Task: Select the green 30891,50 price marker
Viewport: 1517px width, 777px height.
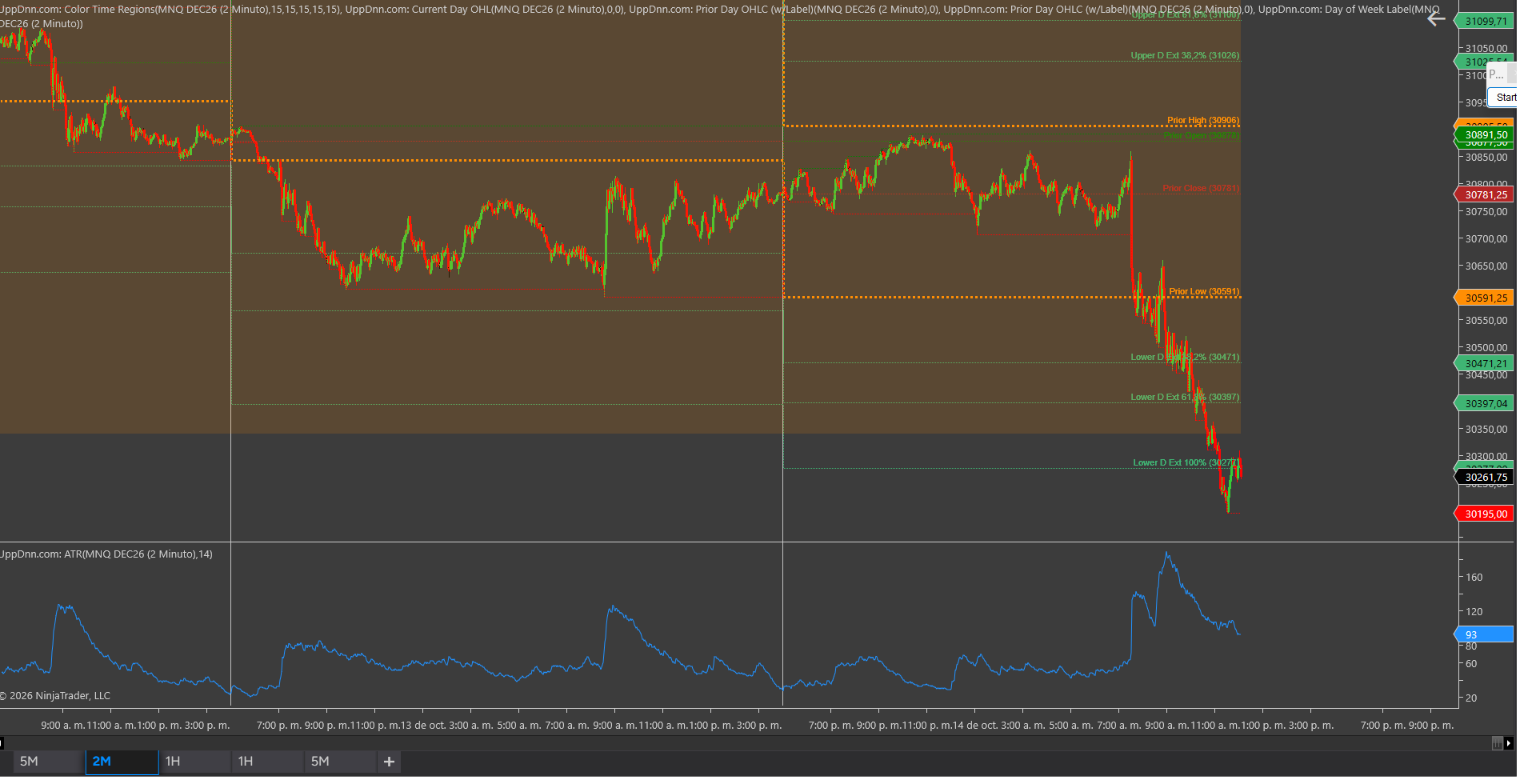Action: (1483, 134)
